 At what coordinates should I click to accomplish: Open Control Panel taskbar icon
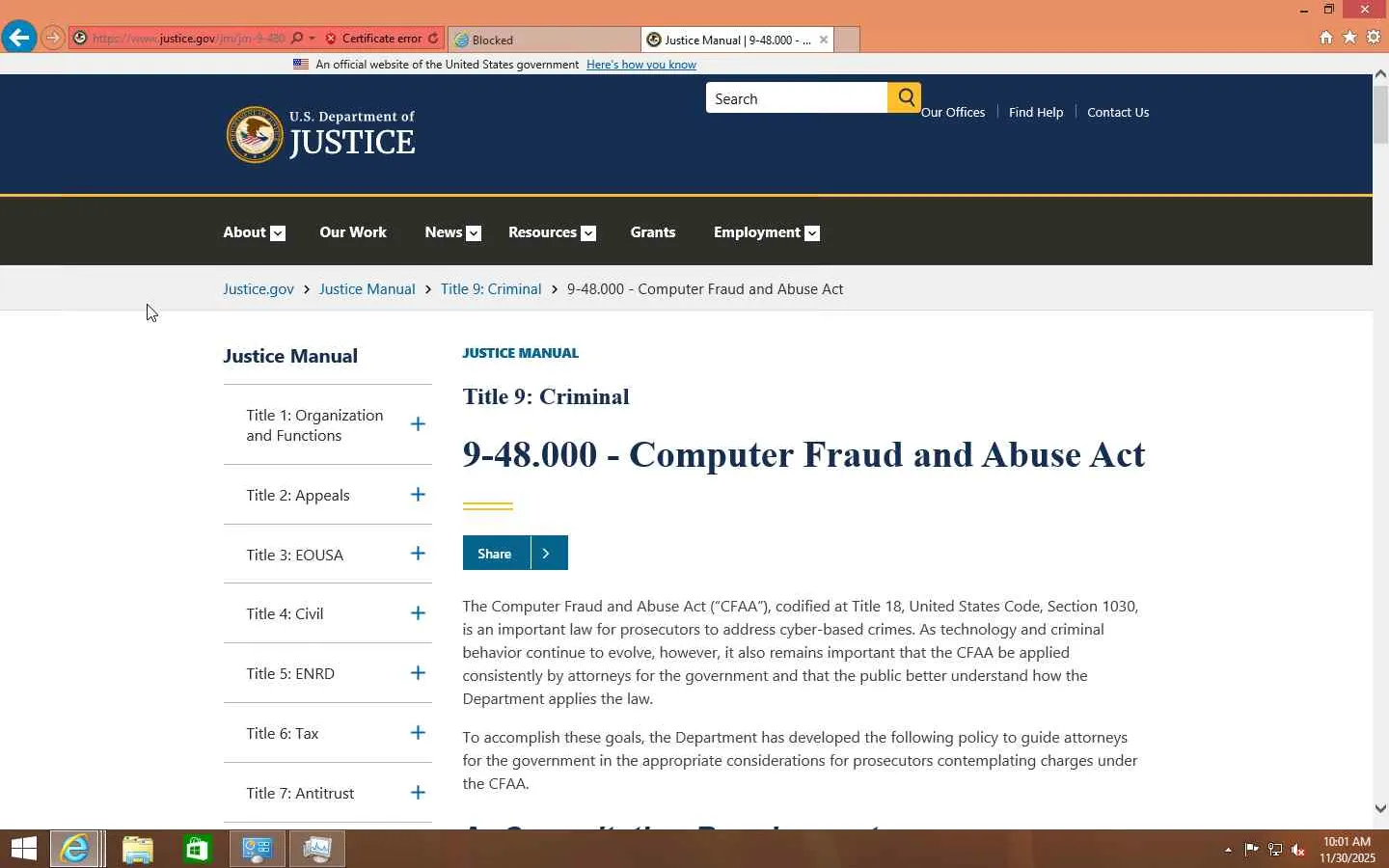click(258, 849)
